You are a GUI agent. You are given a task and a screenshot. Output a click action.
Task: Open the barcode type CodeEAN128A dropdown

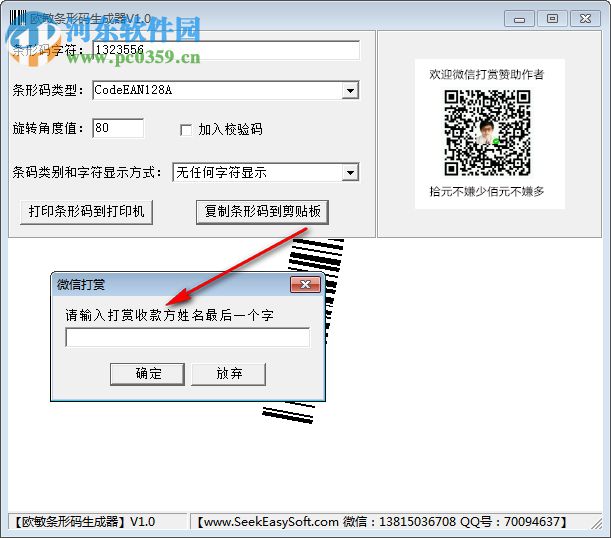pos(350,90)
